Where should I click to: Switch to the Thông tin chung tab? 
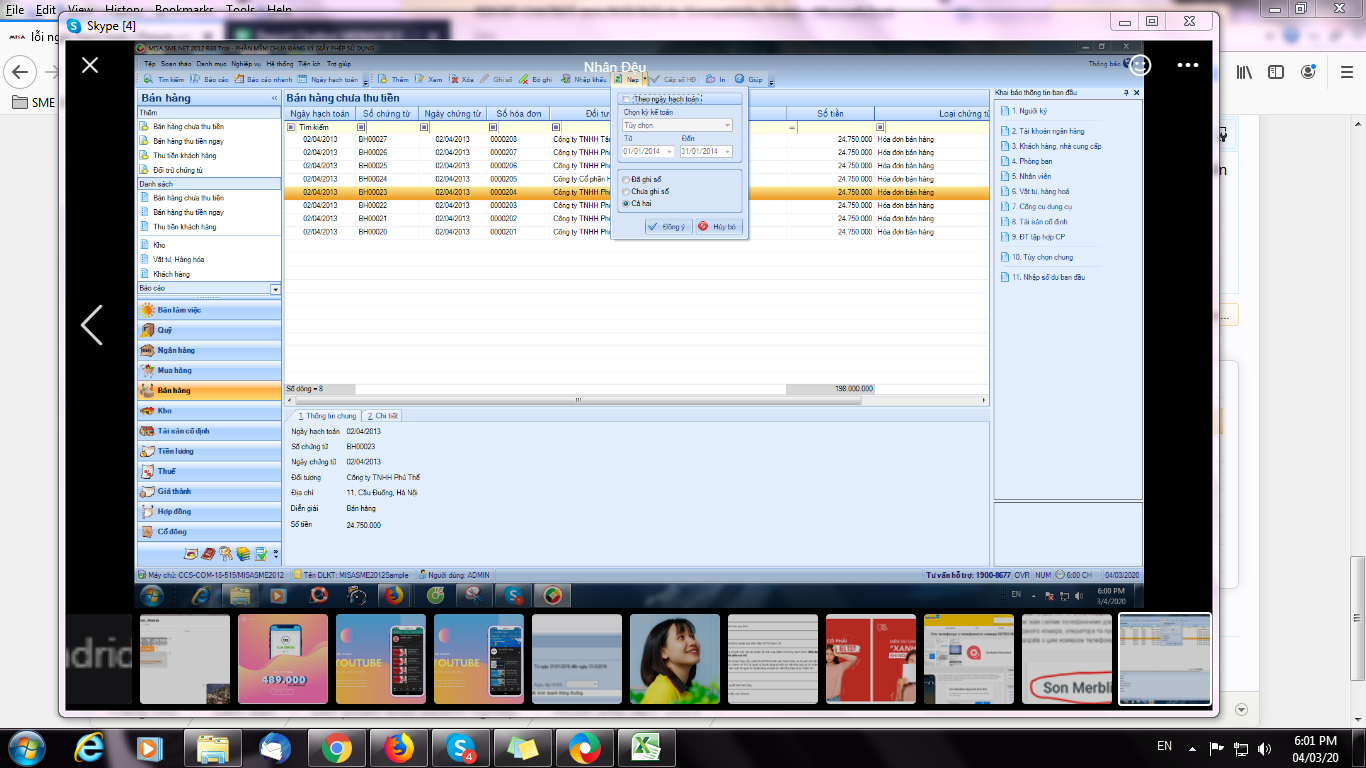tap(326, 415)
